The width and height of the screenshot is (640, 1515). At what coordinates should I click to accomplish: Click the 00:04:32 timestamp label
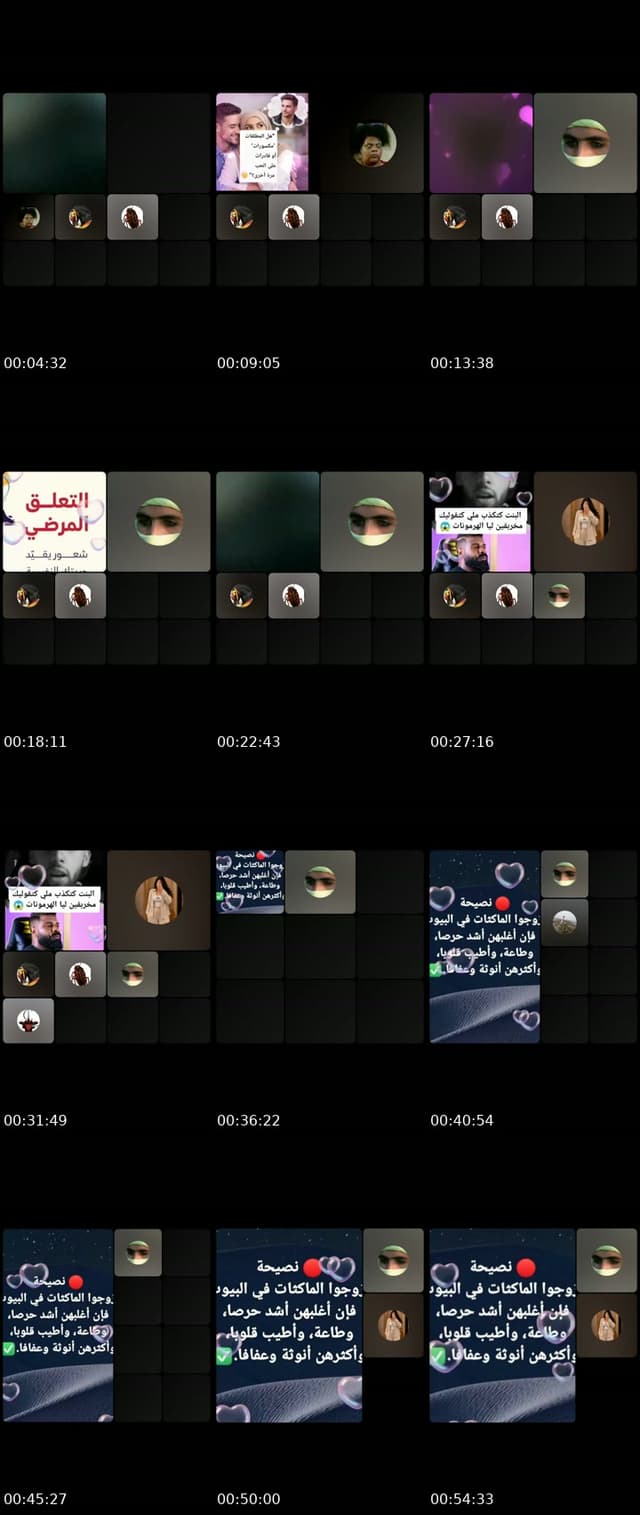pos(35,363)
